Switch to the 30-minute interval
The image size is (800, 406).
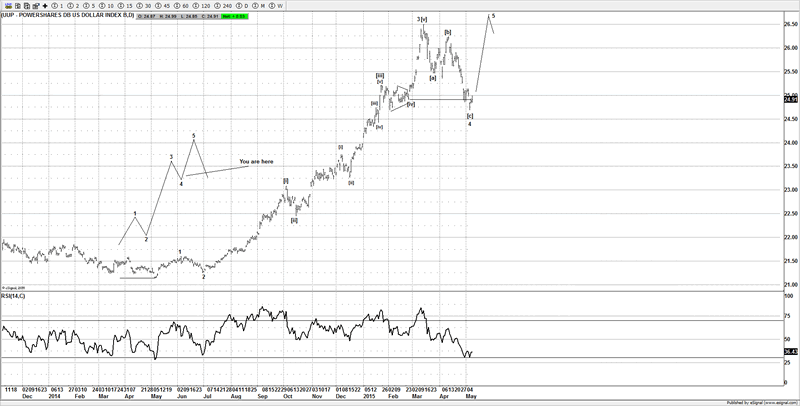click(x=143, y=6)
